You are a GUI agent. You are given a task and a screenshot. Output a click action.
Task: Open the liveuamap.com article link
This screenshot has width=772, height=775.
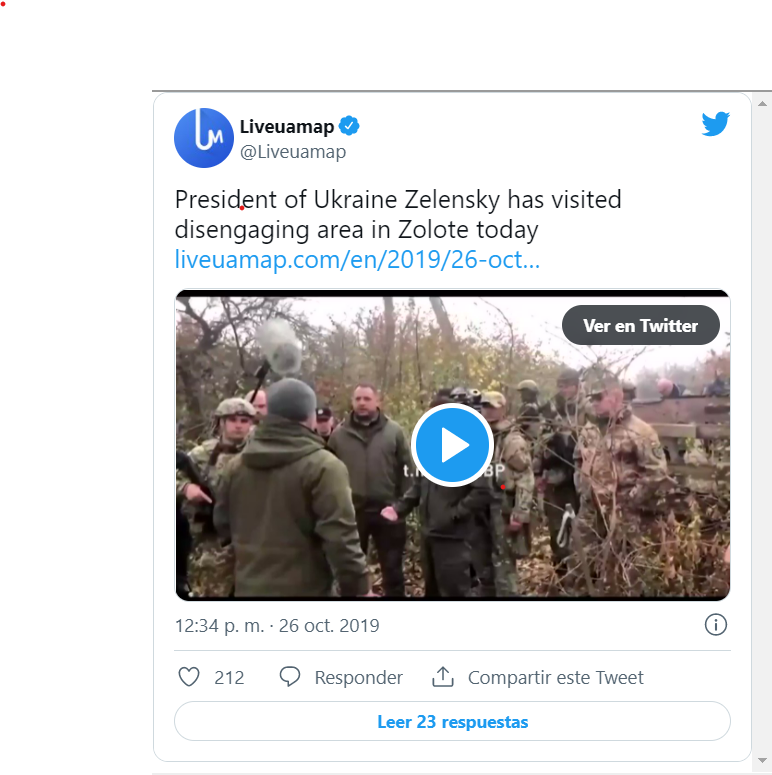(x=357, y=260)
